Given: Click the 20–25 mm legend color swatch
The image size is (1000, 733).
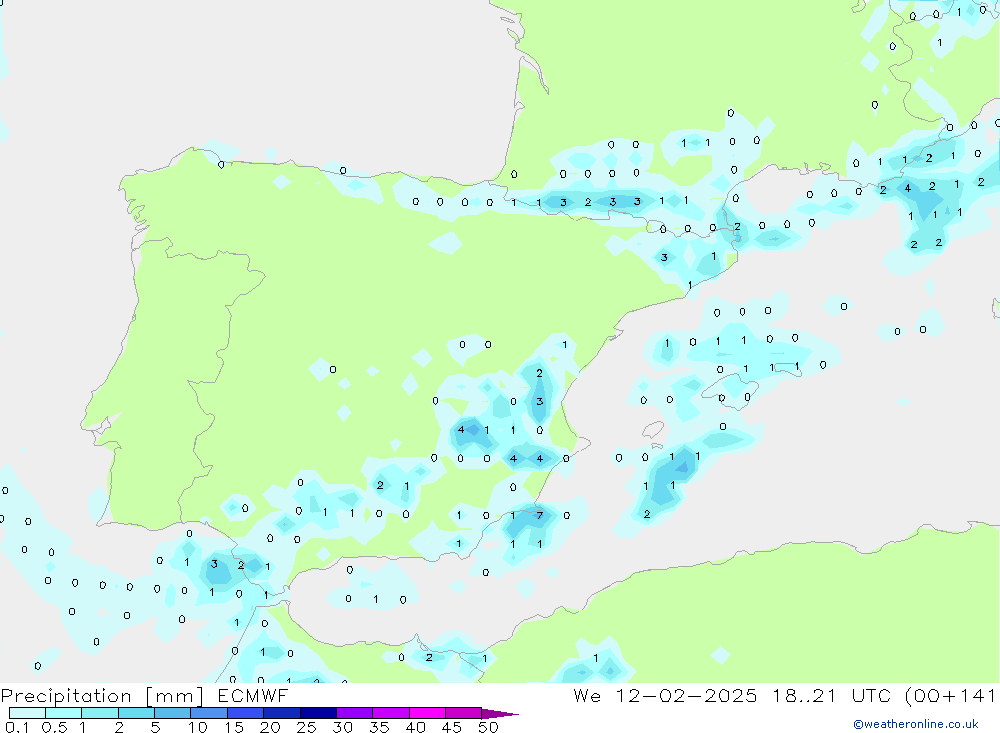Looking at the screenshot, I should coord(282,713).
